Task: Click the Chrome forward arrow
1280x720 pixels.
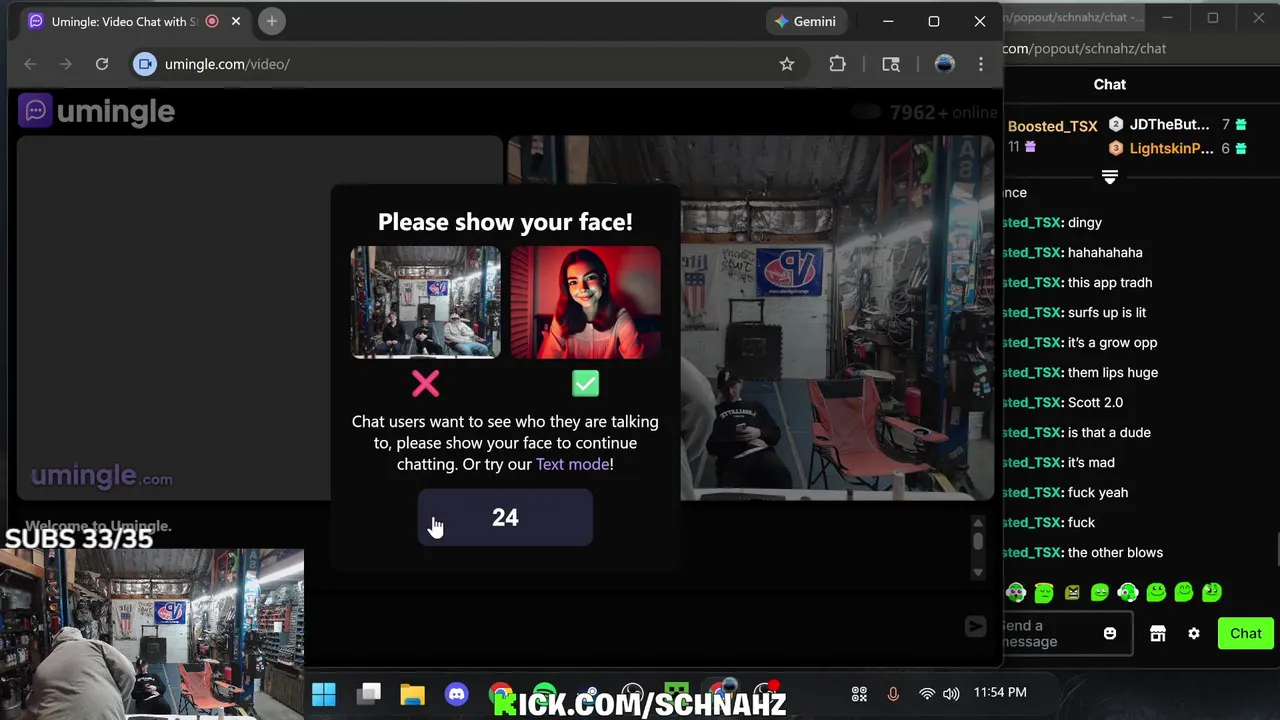Action: [65, 64]
